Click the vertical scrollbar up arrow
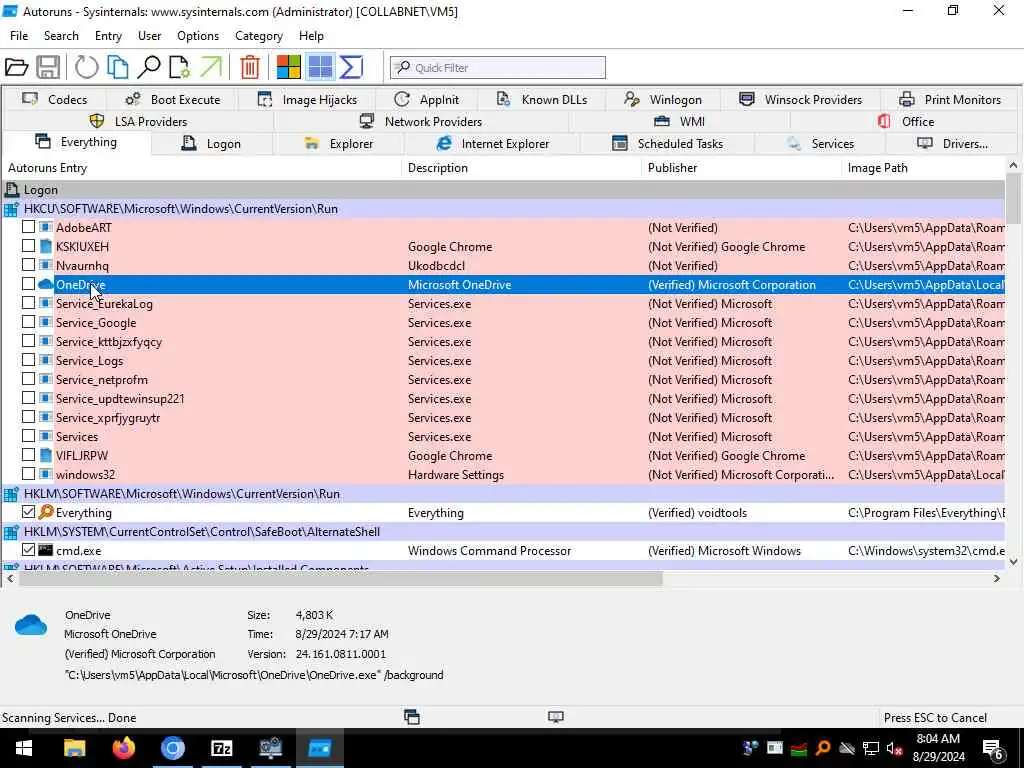The image size is (1024, 768). (x=1013, y=166)
